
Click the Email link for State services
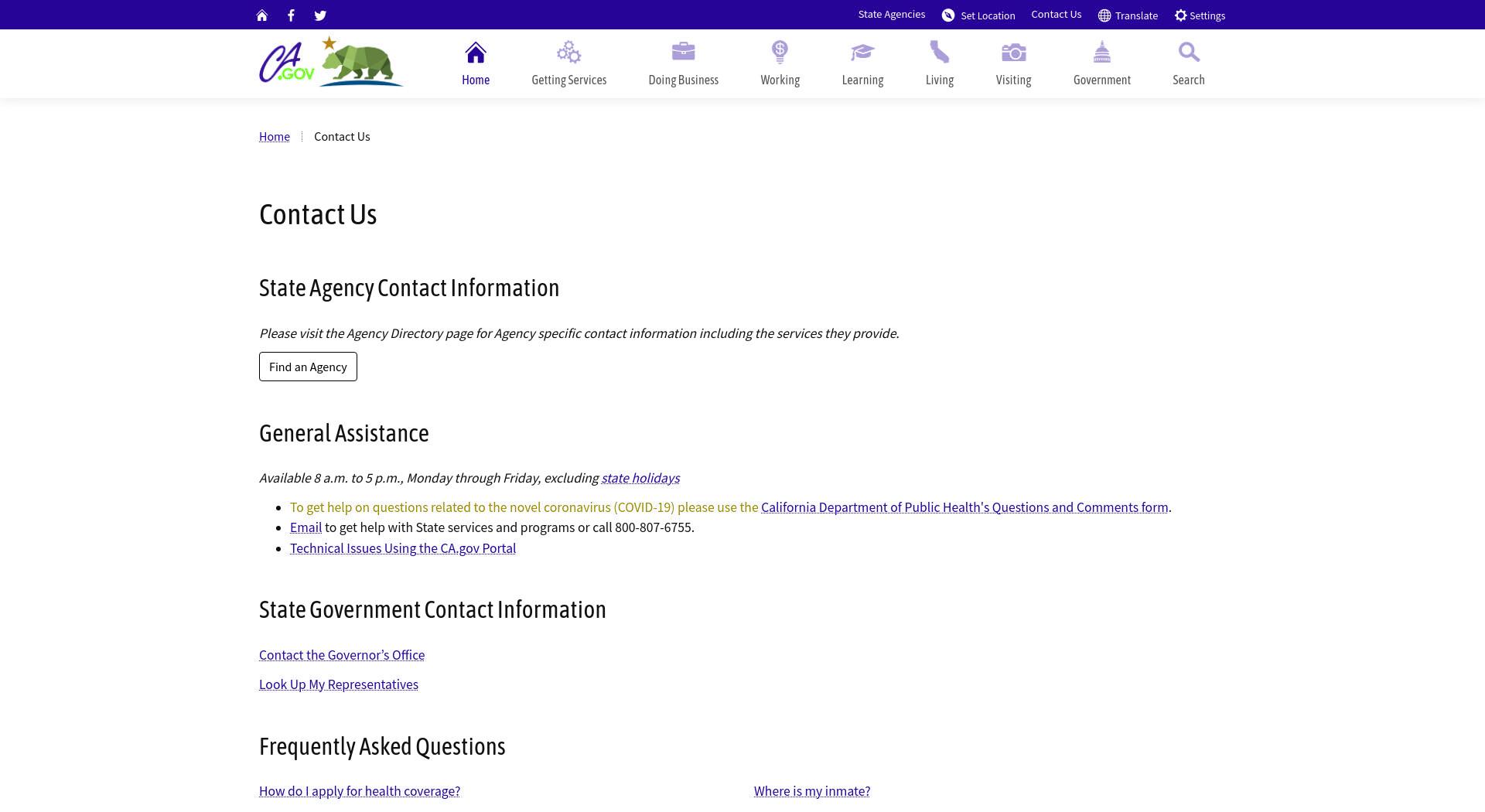tap(306, 527)
